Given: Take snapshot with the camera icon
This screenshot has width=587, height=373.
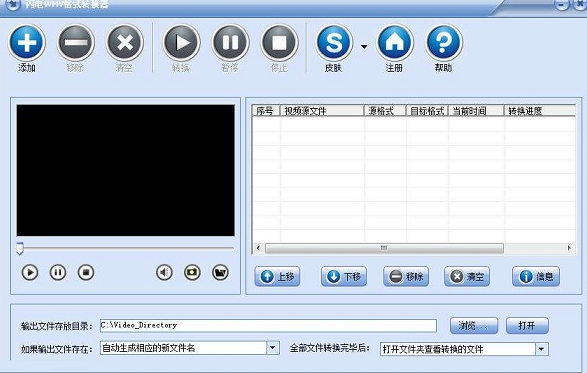Looking at the screenshot, I should (x=192, y=272).
